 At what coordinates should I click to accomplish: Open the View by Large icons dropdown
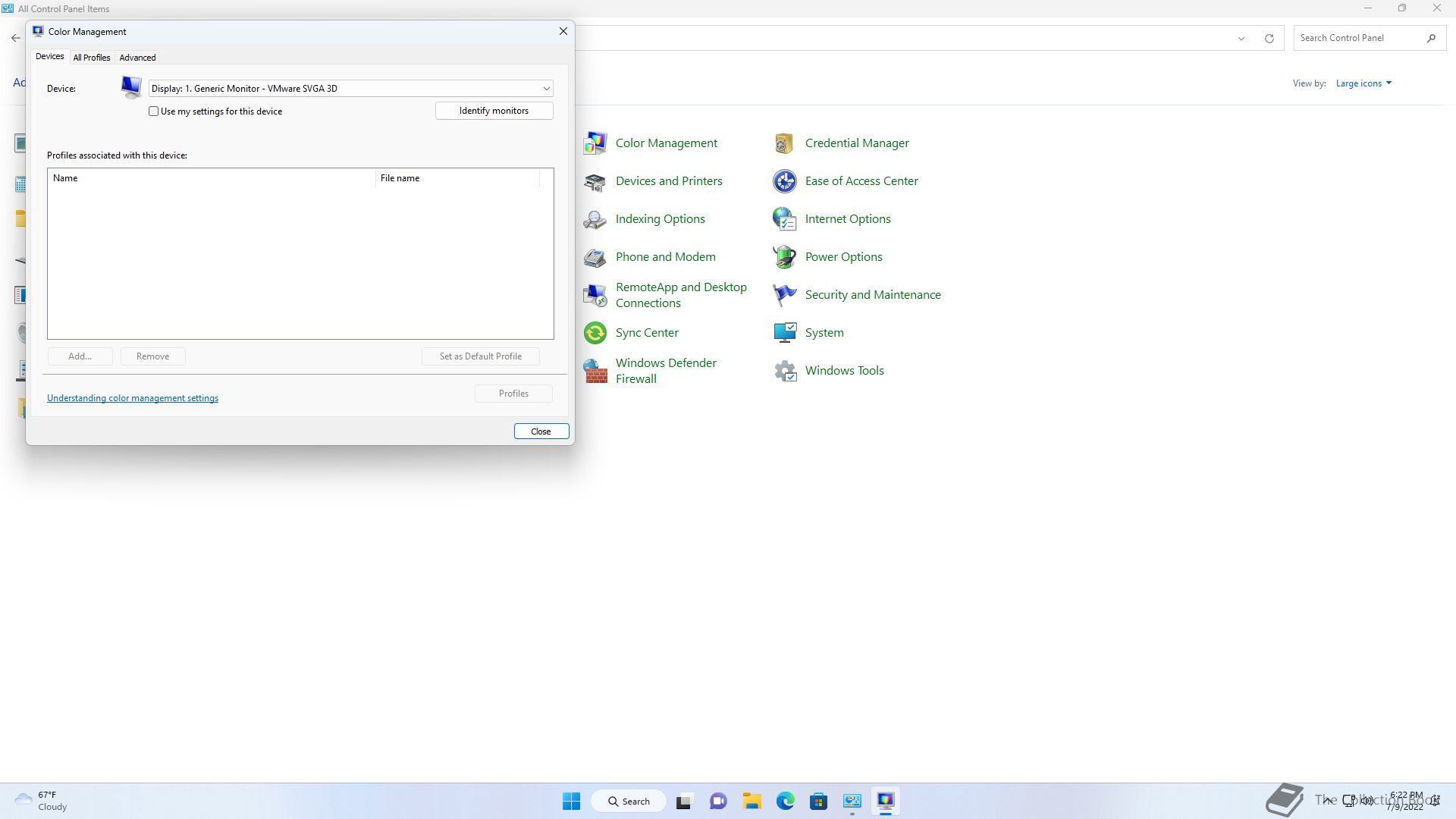[x=1363, y=83]
